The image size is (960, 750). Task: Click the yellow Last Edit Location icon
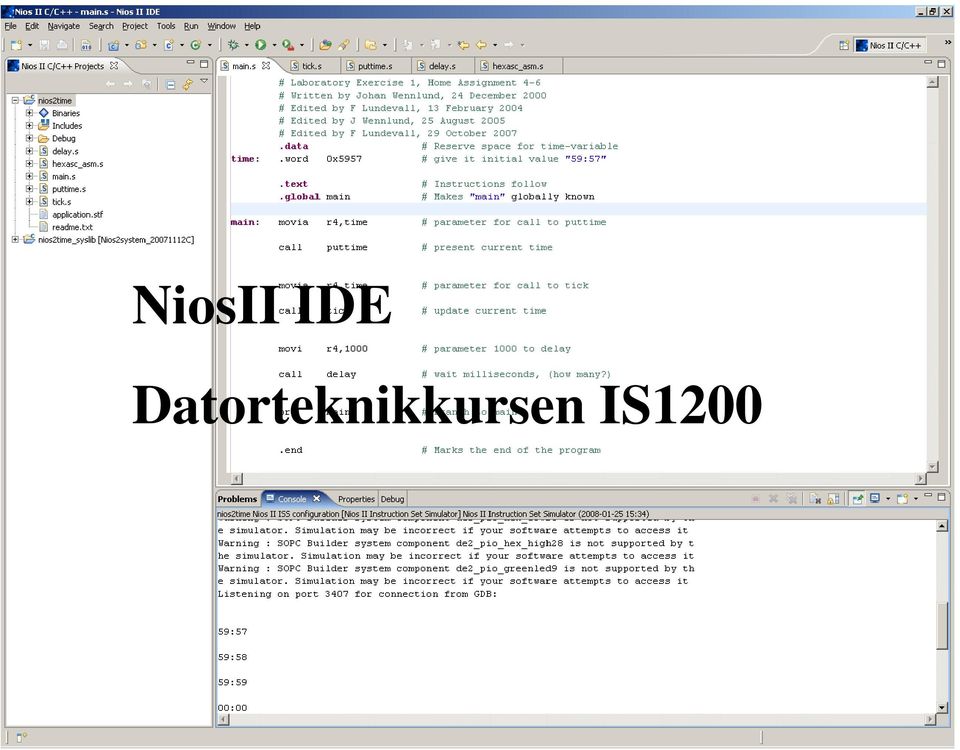point(463,45)
